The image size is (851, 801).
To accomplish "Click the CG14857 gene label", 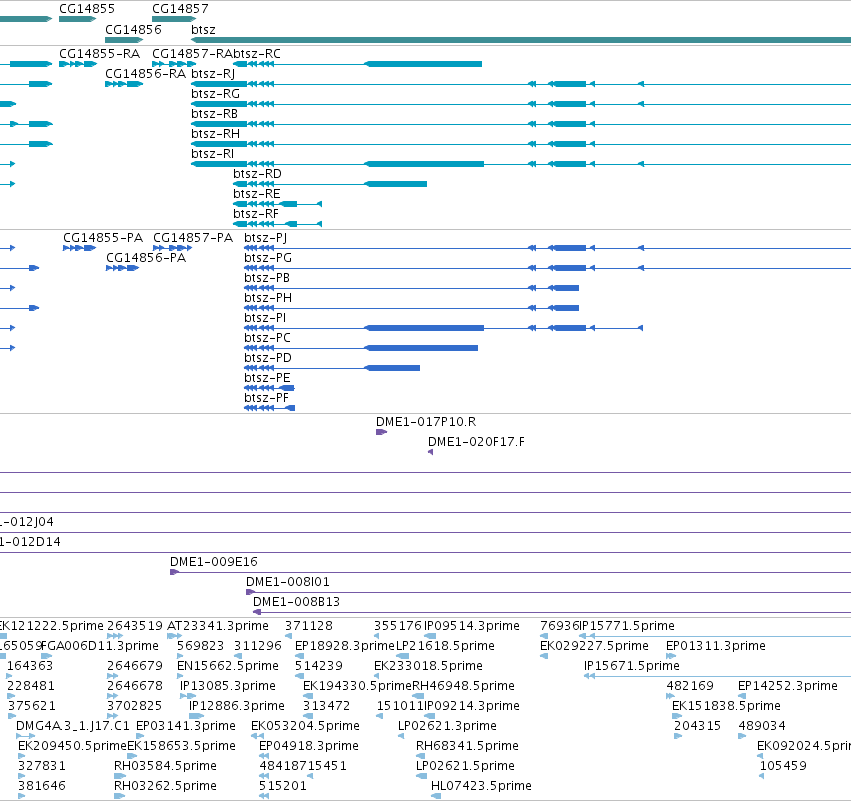I will 180,9.
